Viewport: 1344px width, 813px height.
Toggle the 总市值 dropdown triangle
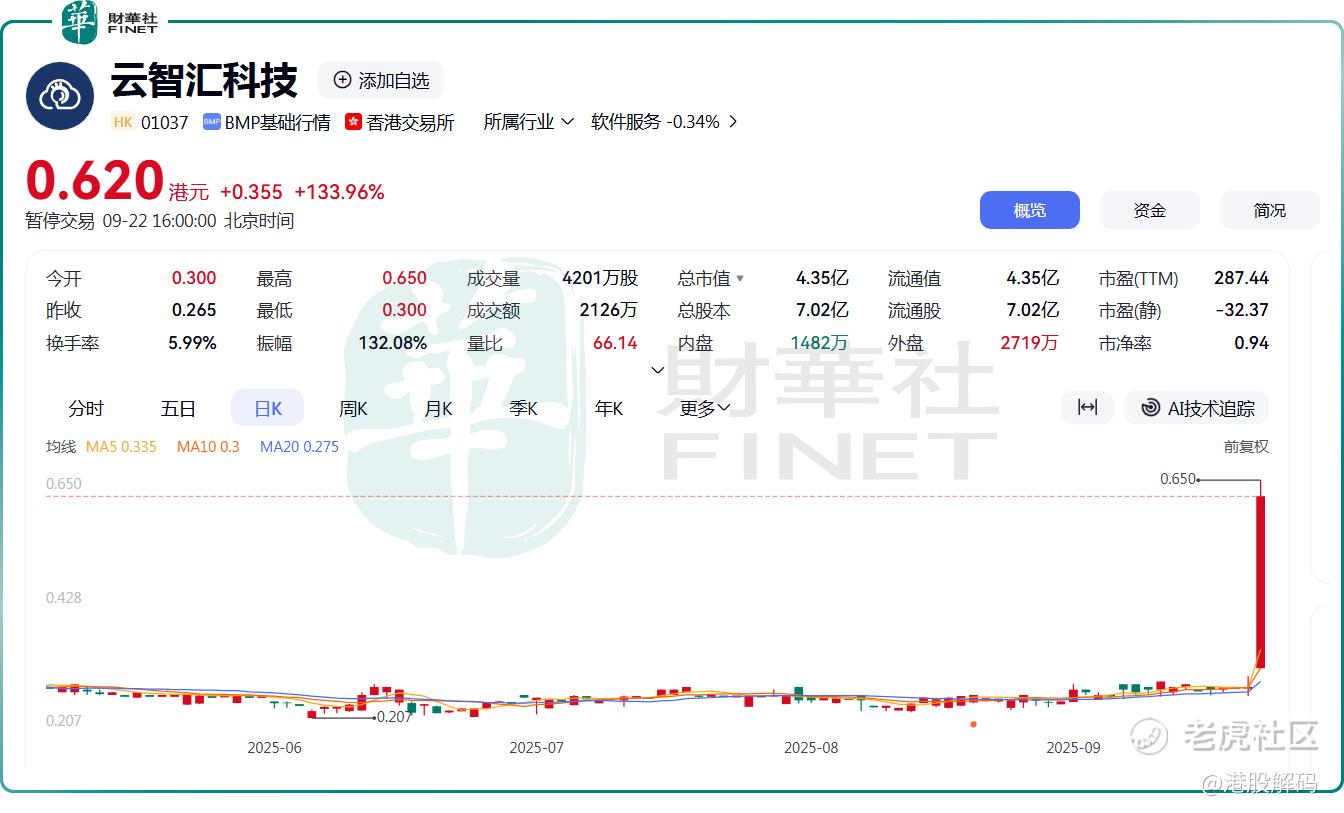click(x=740, y=279)
